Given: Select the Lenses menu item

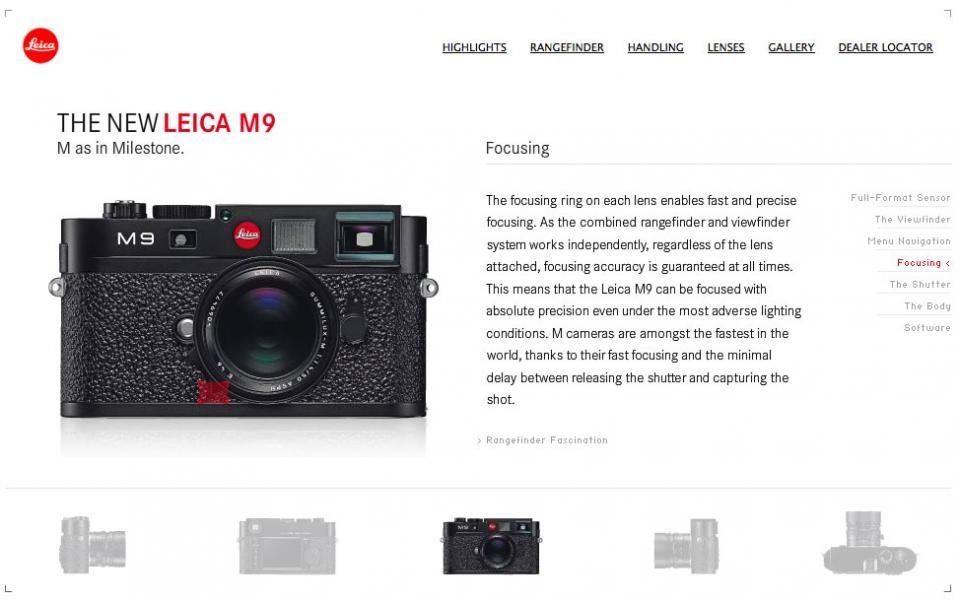Looking at the screenshot, I should point(726,48).
